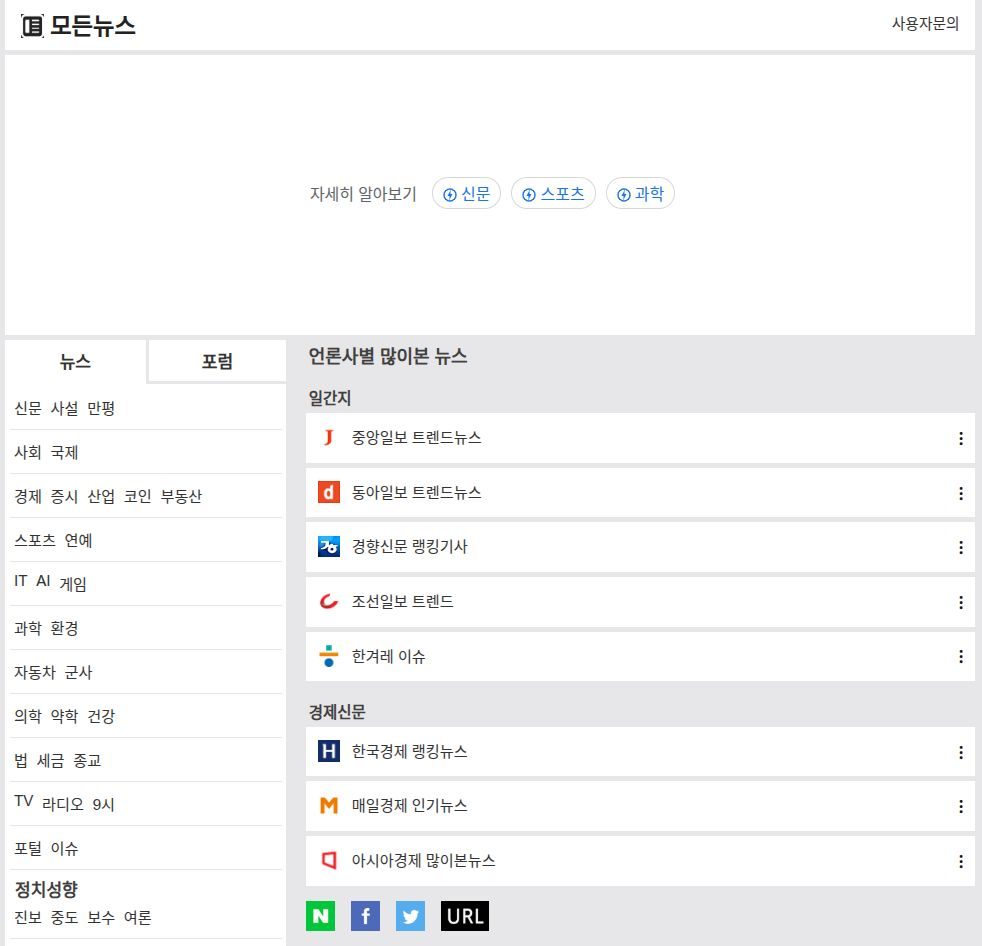
Task: Select the 뉴스 tab
Action: tap(76, 363)
